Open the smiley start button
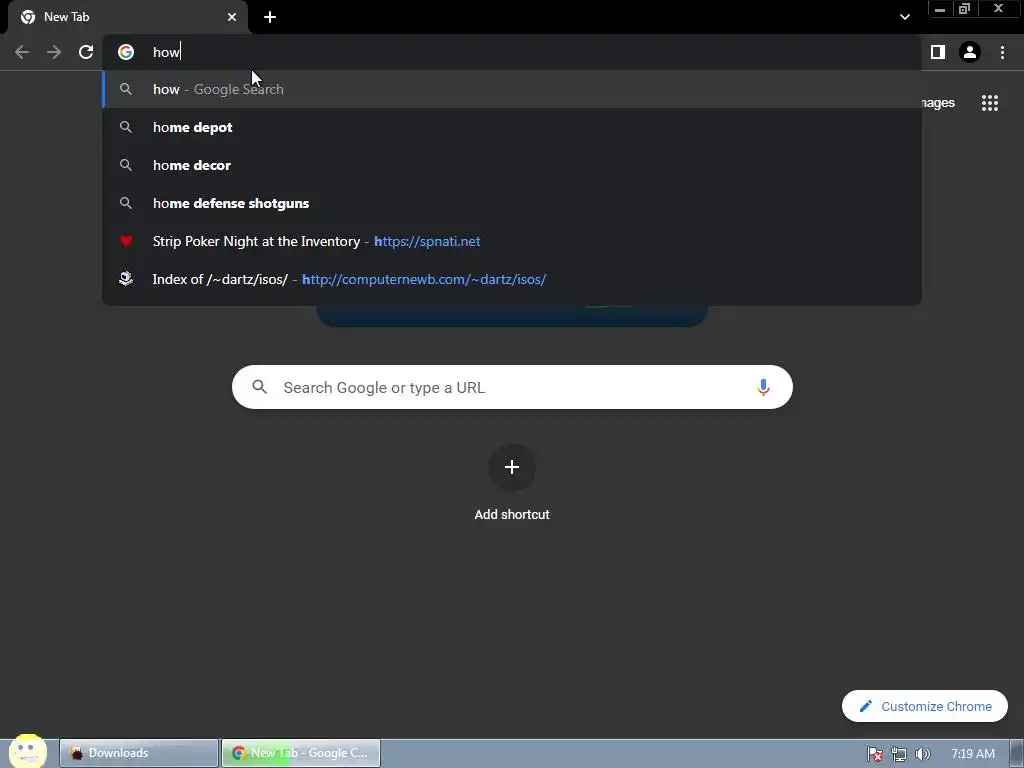This screenshot has height=768, width=1024. [x=27, y=751]
